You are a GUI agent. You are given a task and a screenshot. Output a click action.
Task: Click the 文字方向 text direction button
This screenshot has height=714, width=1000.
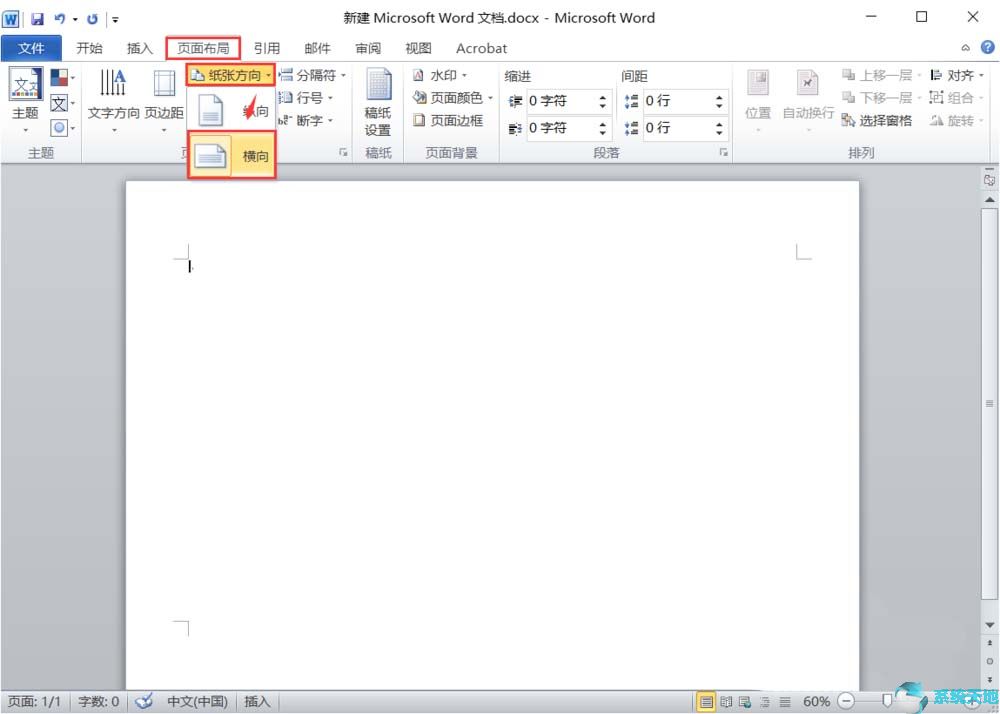click(114, 101)
